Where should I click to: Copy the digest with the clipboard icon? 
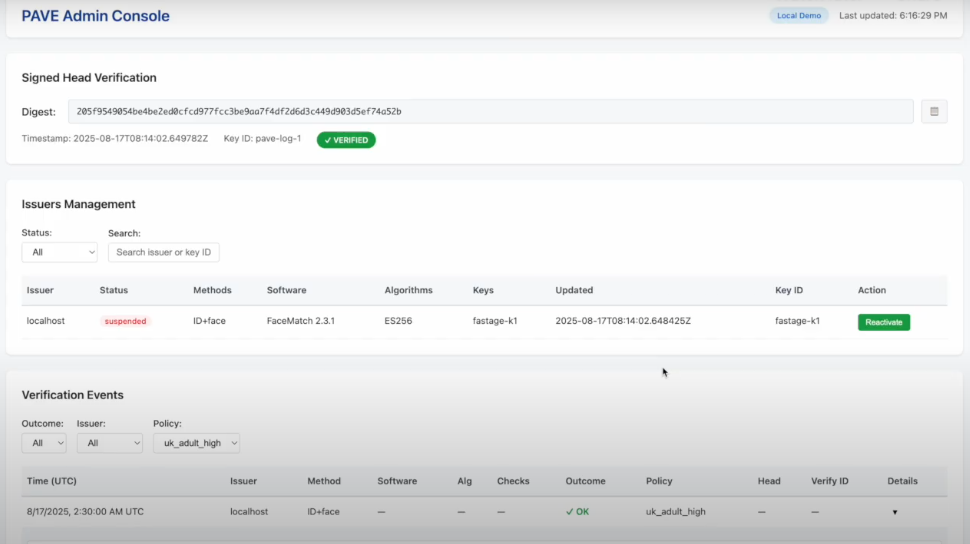click(934, 111)
